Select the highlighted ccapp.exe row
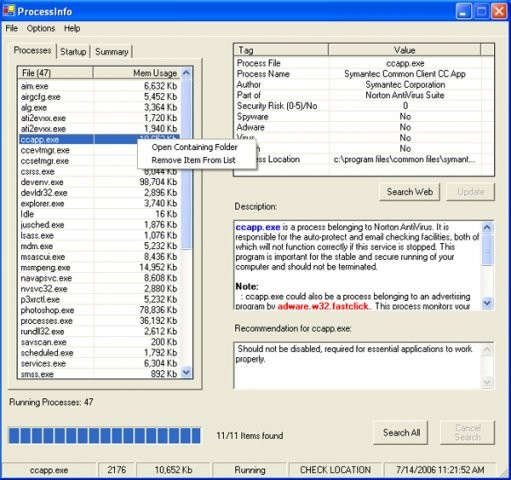Image resolution: width=511 pixels, height=480 pixels. click(x=99, y=139)
